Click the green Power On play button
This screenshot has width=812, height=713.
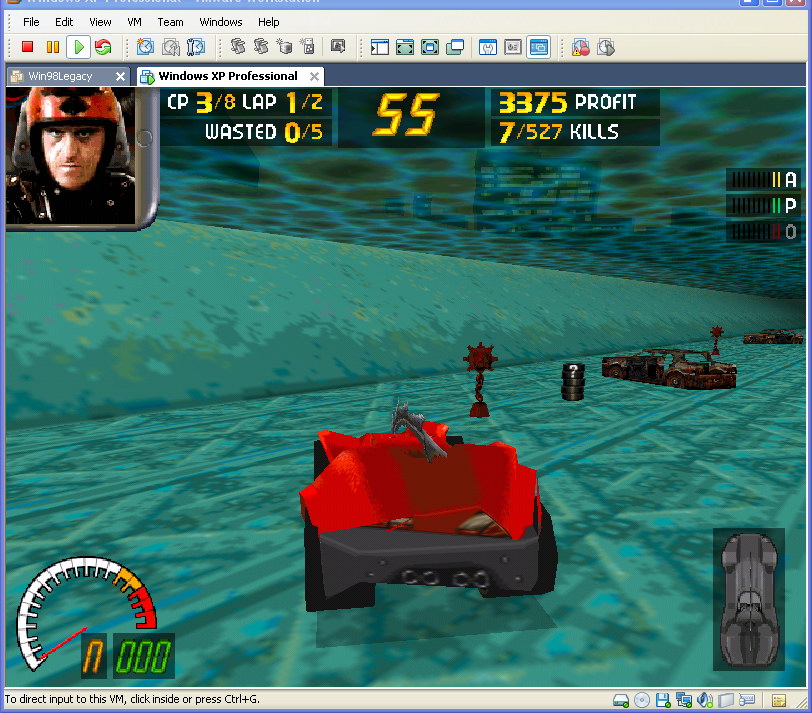click(79, 47)
